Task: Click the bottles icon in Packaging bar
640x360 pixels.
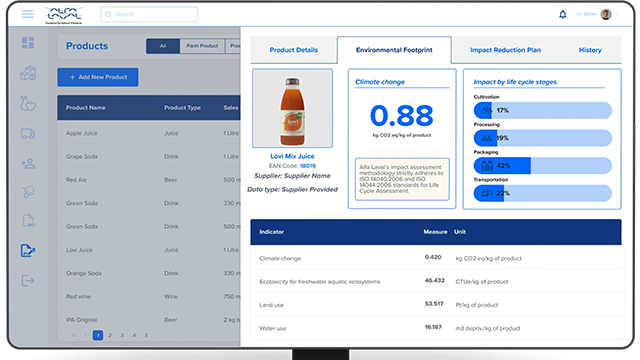Action: (x=487, y=166)
